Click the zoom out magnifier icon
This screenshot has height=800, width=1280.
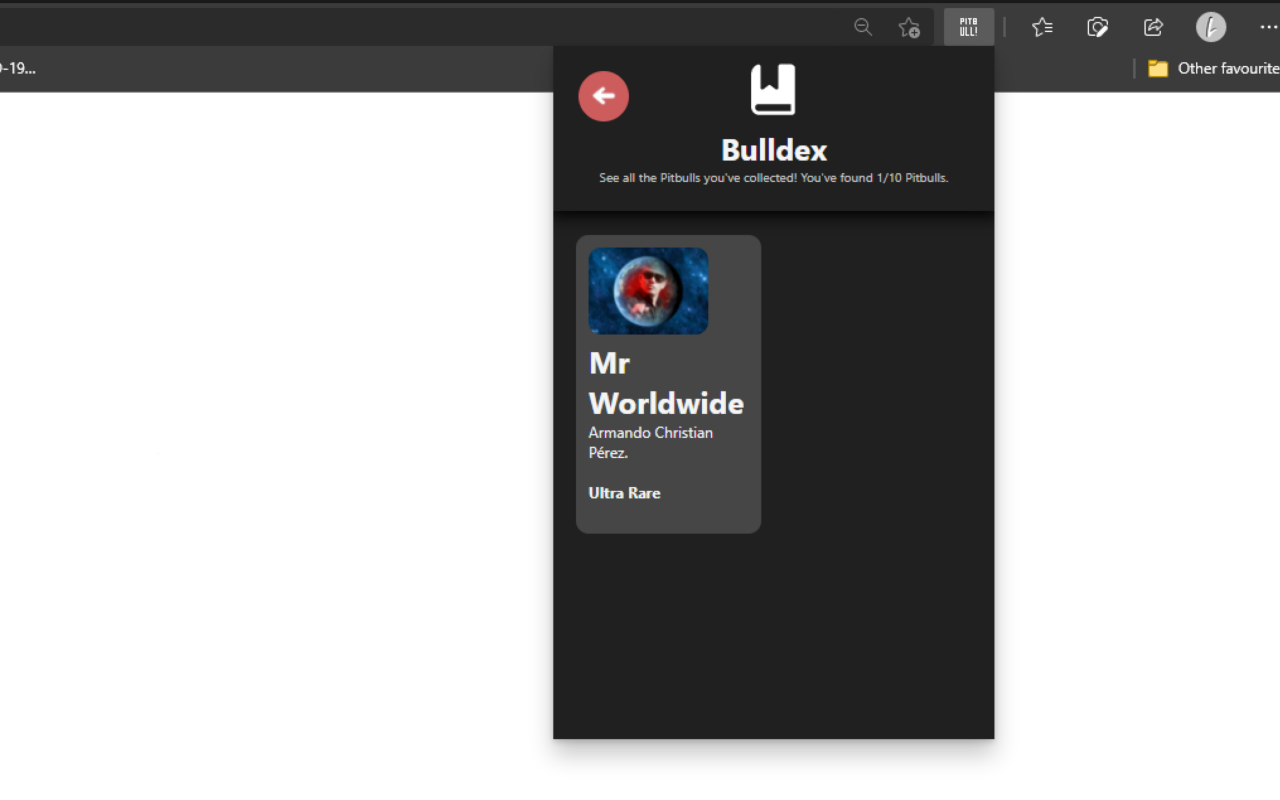tap(863, 27)
